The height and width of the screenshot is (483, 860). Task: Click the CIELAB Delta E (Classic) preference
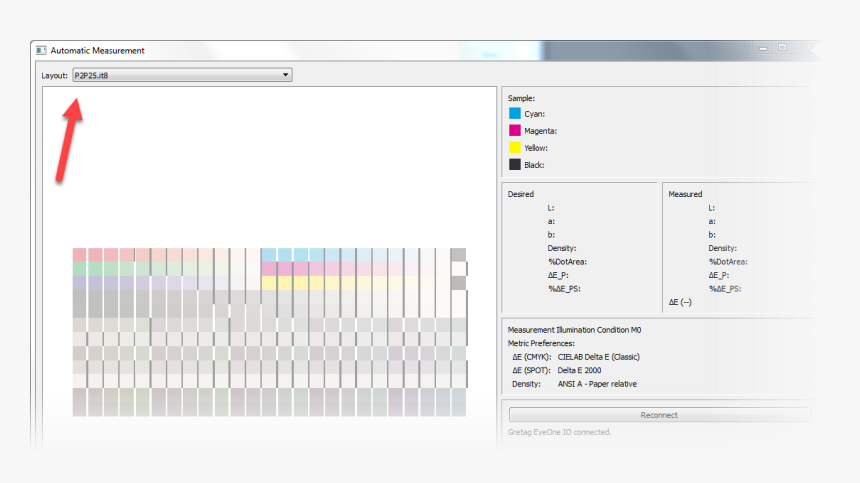pyautogui.click(x=598, y=357)
